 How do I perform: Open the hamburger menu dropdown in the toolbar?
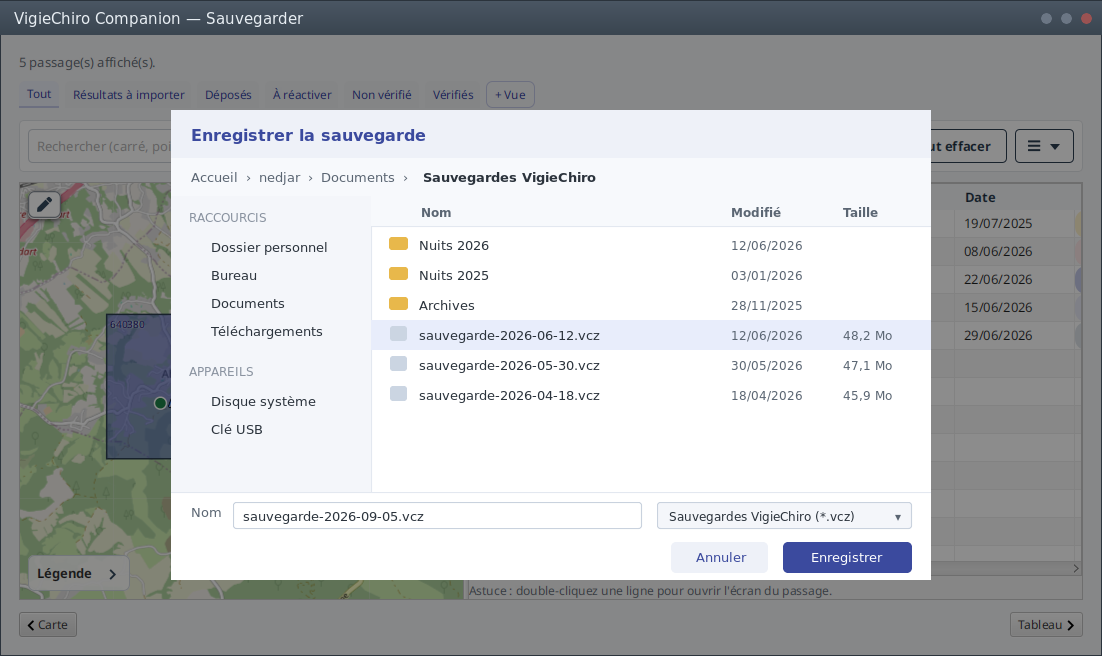click(1044, 146)
